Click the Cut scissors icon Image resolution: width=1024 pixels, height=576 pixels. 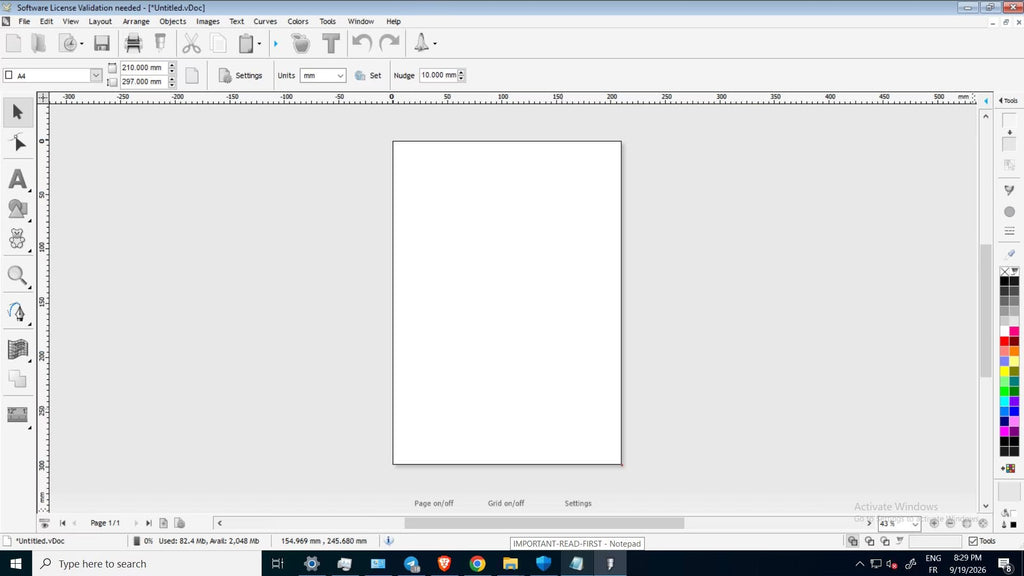[x=191, y=44]
